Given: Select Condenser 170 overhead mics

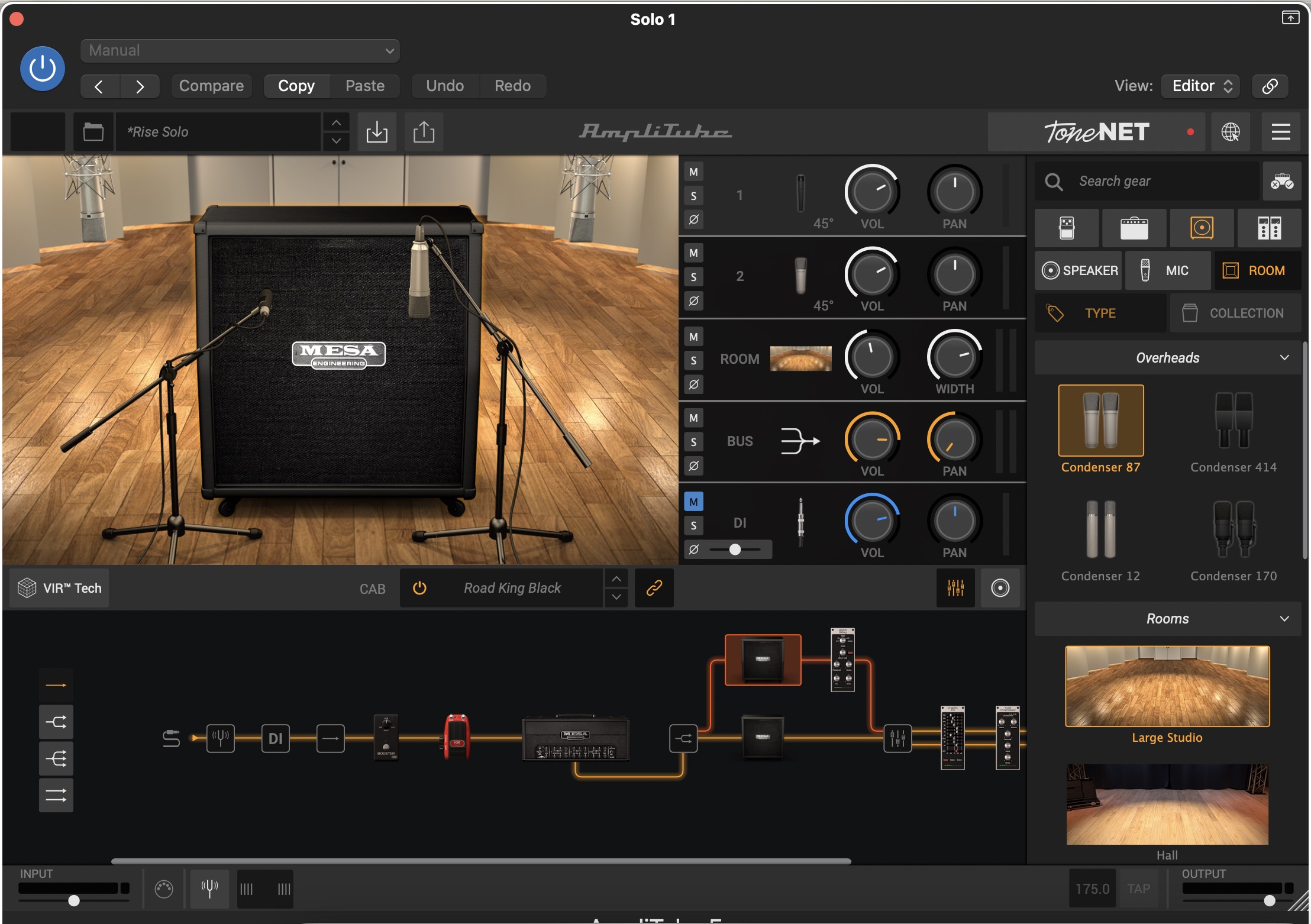Looking at the screenshot, I should pos(1233,539).
